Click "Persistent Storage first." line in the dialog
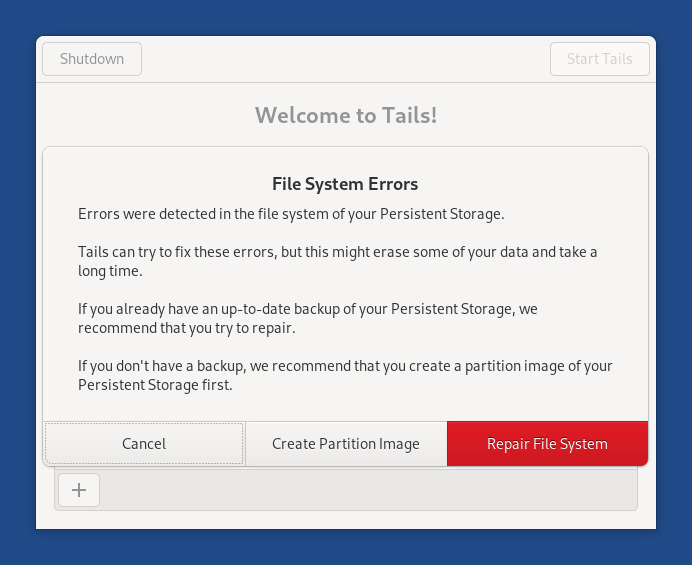This screenshot has height=565, width=692. click(155, 385)
